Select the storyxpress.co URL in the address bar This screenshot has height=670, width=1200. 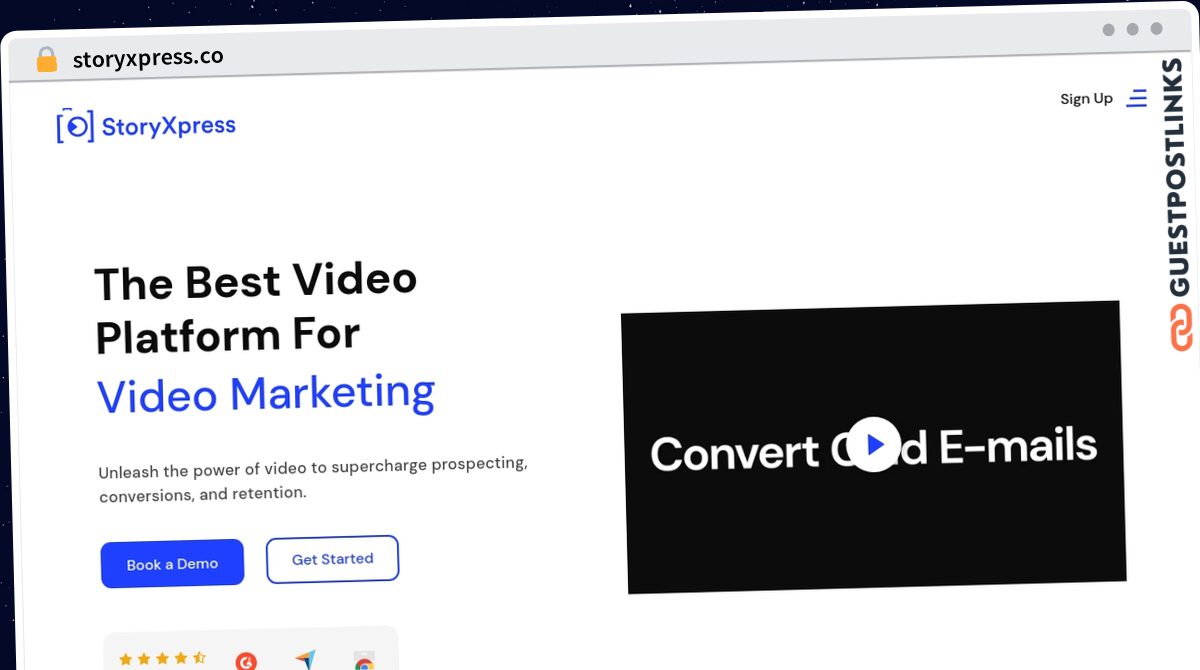(148, 58)
